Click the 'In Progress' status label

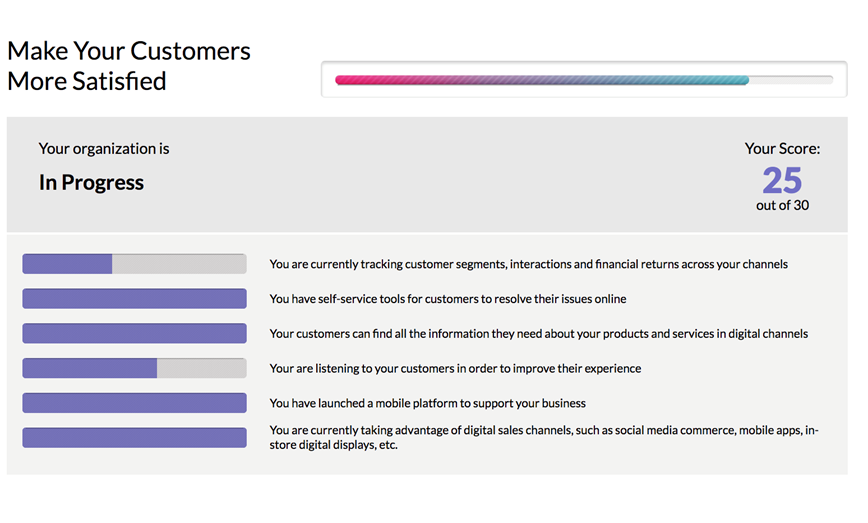click(x=91, y=183)
